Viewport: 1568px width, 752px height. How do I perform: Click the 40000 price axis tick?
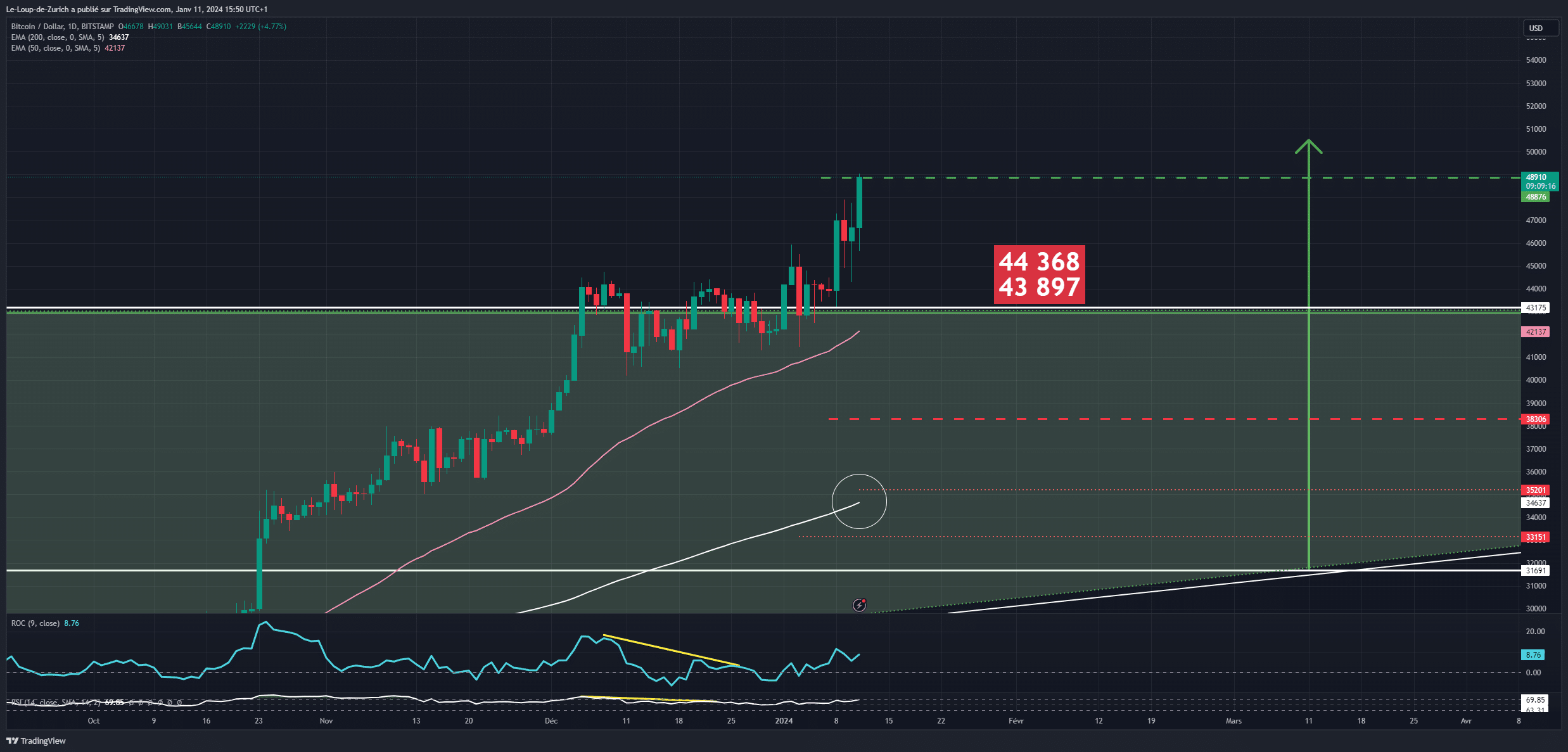[1536, 380]
